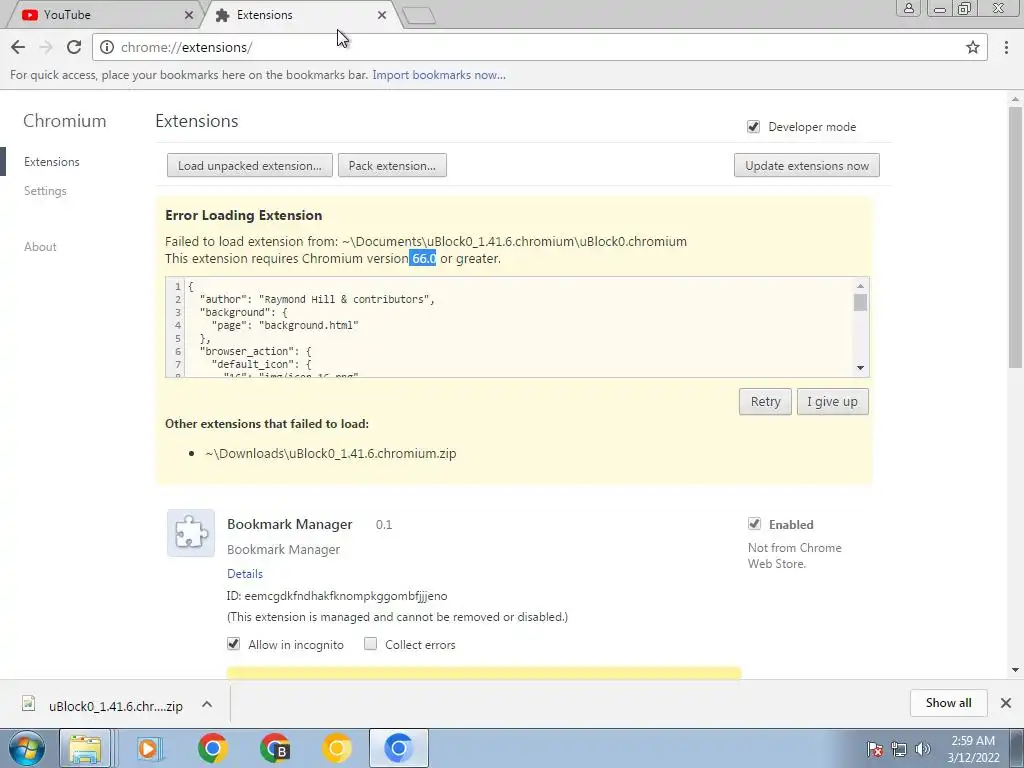Open Settings in the sidebar

(45, 191)
